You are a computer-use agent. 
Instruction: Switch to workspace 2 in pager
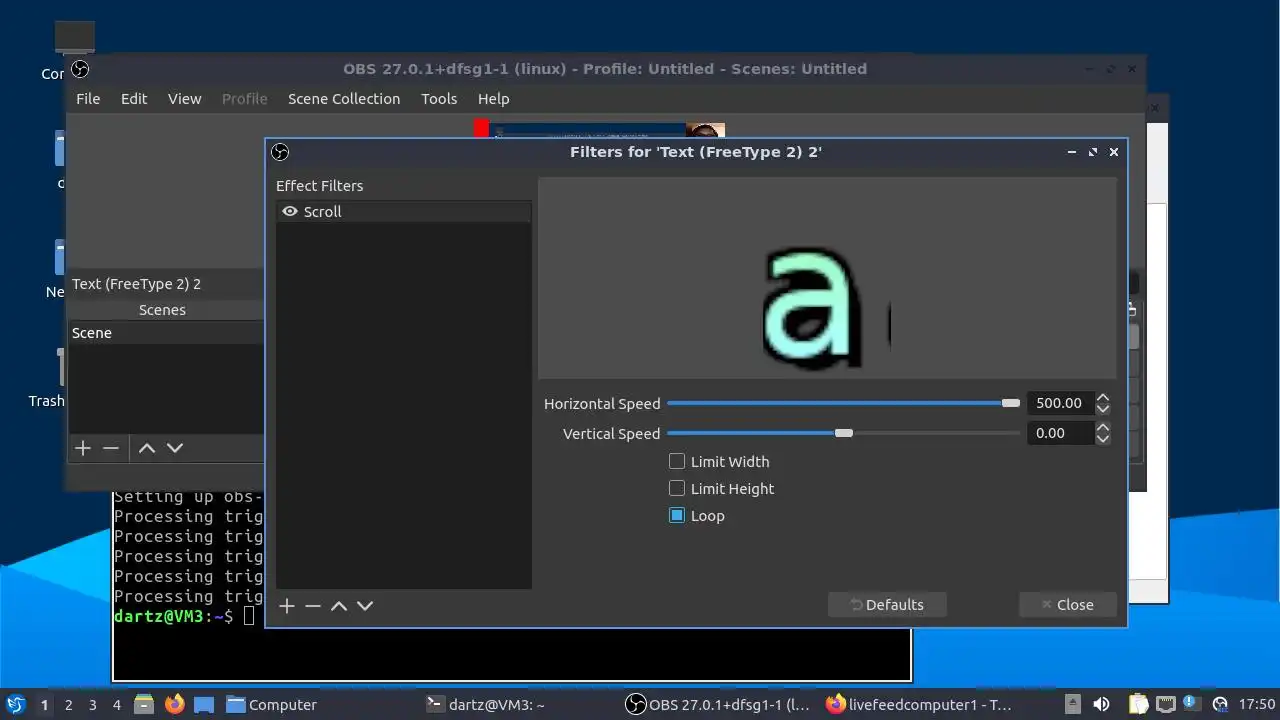click(x=68, y=705)
